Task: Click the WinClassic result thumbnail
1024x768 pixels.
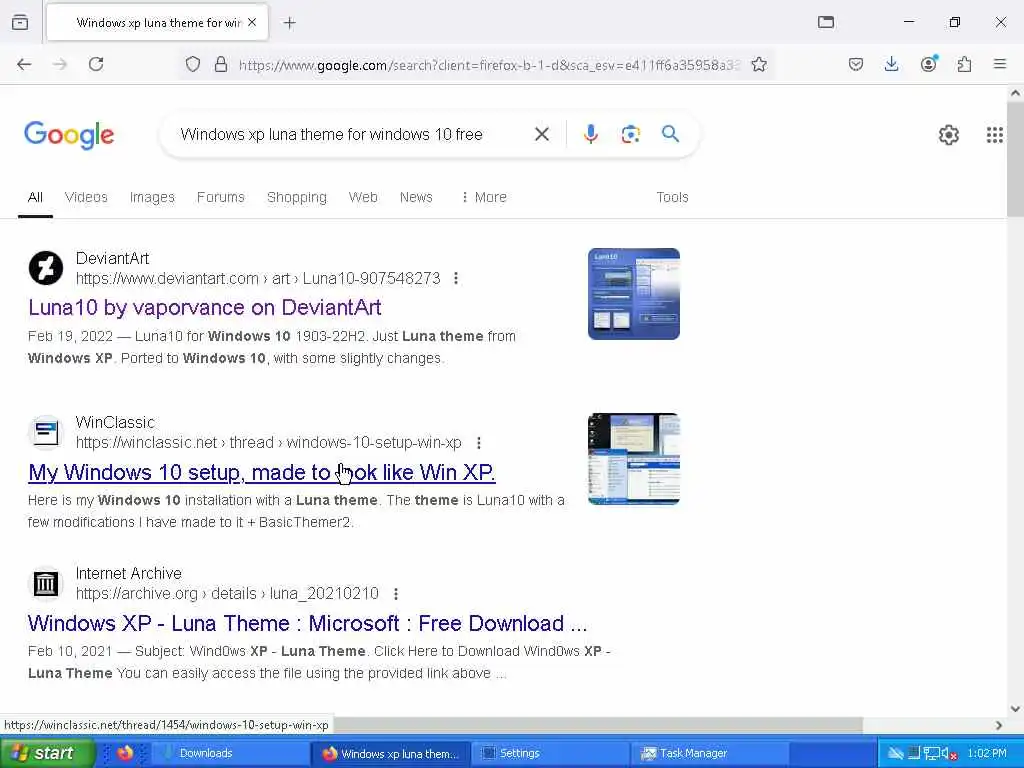Action: [x=633, y=458]
